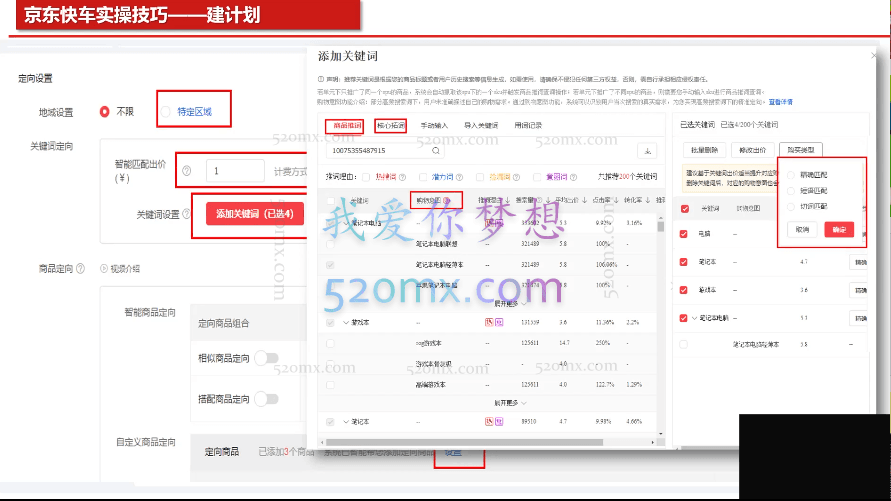This screenshot has height=501, width=891.
Task: Click 取消 in the match type popup
Action: 802,229
